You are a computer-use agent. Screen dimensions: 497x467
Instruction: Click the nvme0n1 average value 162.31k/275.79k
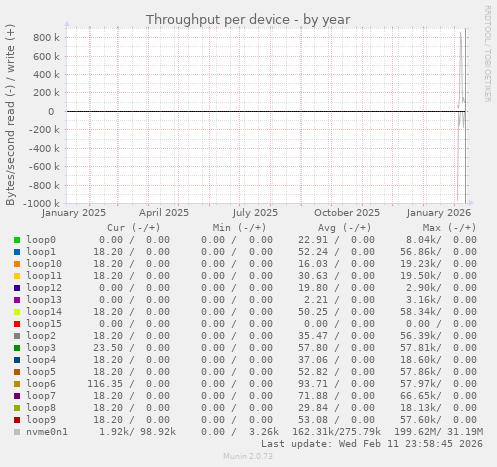[x=336, y=432]
